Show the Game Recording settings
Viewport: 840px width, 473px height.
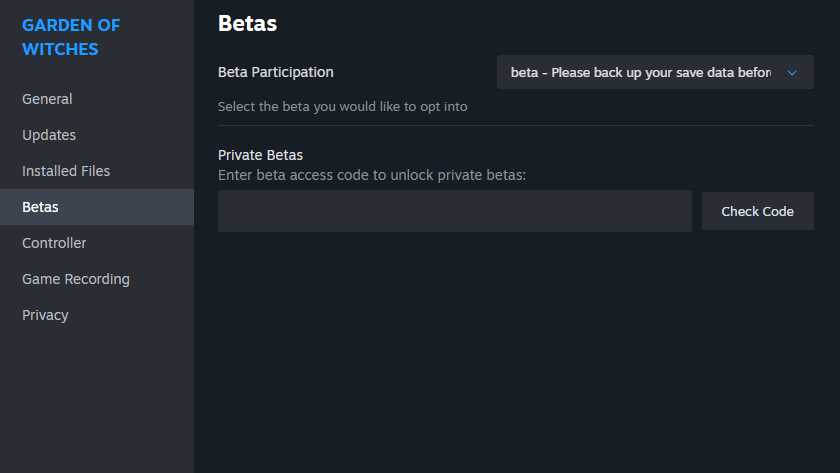(x=76, y=279)
